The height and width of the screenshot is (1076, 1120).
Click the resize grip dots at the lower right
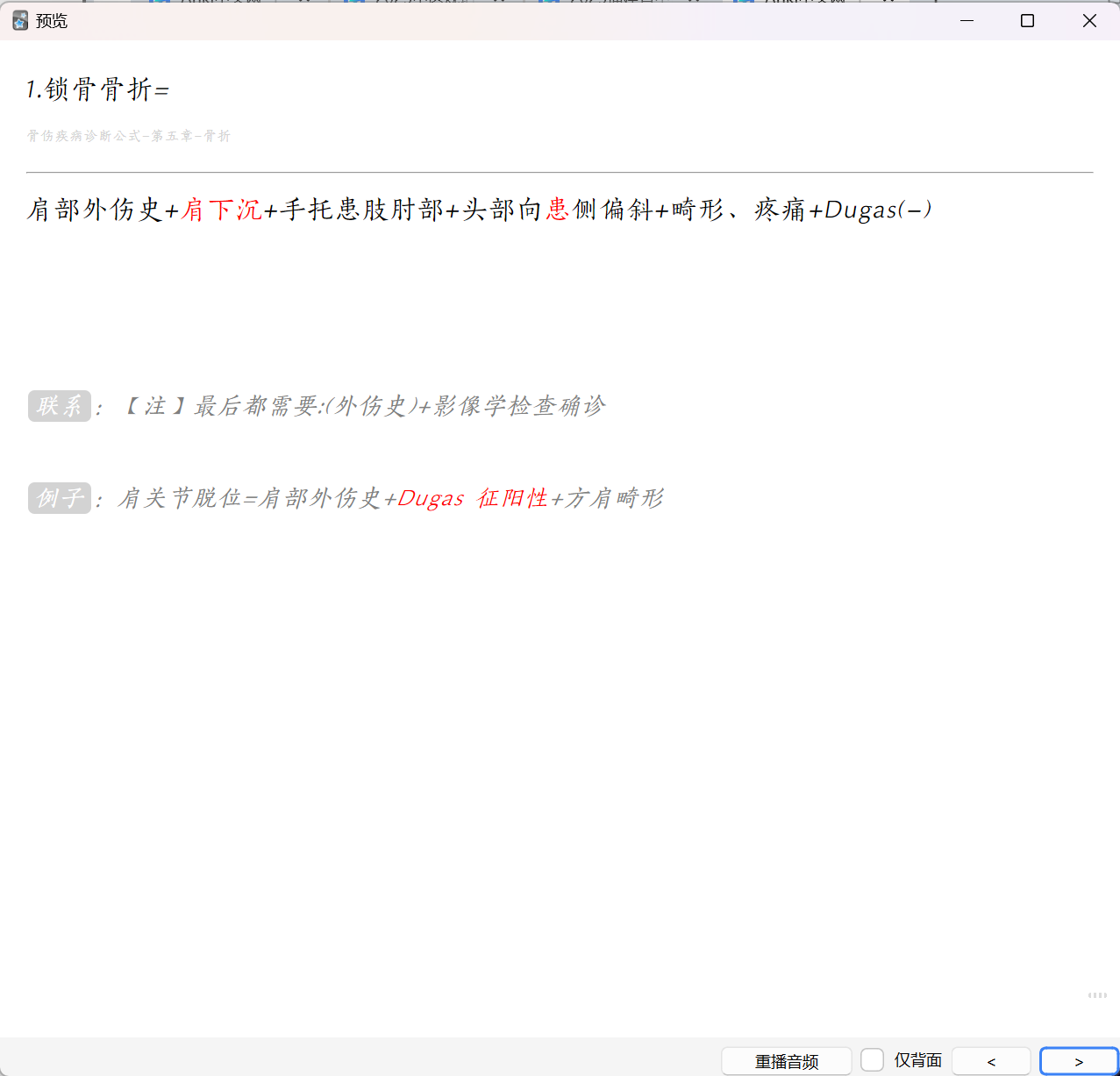pos(1097,995)
